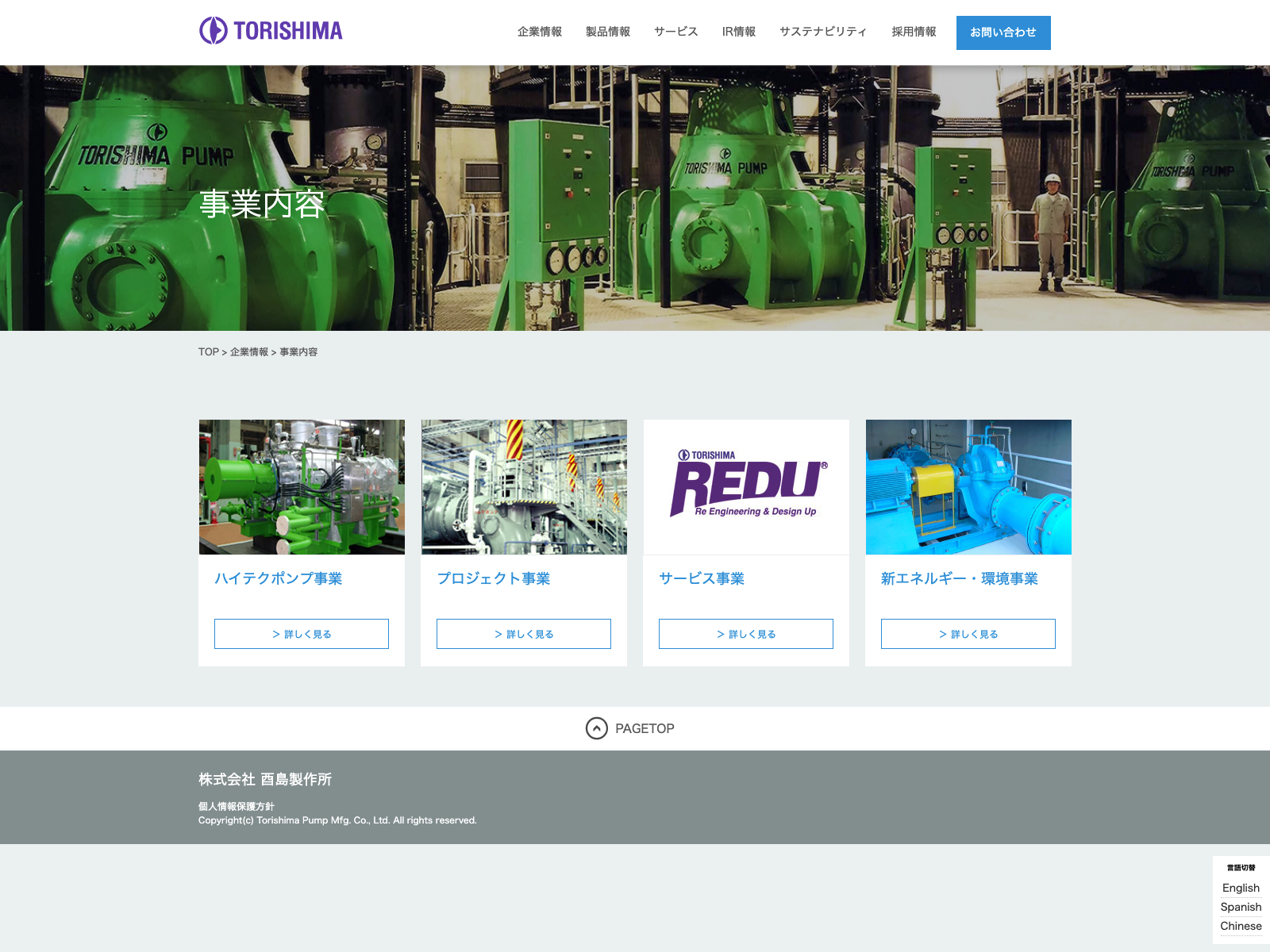
Task: Open the blue pump thumbnail image
Action: [x=968, y=487]
